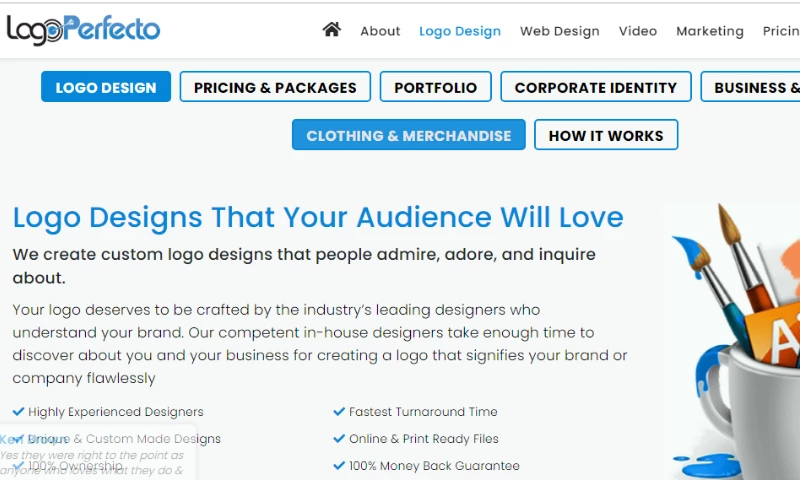Select Logo Design in the top navigation
800x480 pixels.
pyautogui.click(x=460, y=31)
